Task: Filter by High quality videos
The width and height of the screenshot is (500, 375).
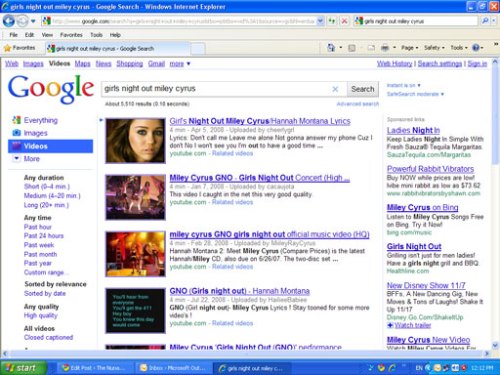Action: (40, 315)
